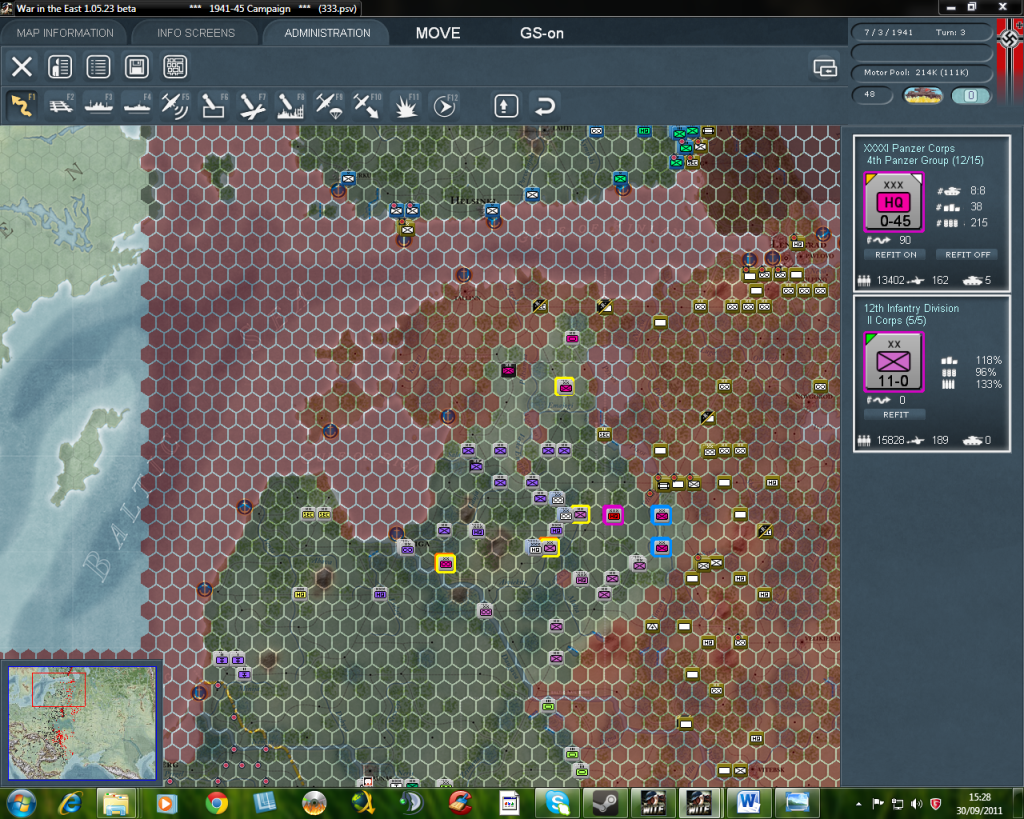Open Microsoft Word from the taskbar
The height and width of the screenshot is (819, 1024).
(x=749, y=803)
